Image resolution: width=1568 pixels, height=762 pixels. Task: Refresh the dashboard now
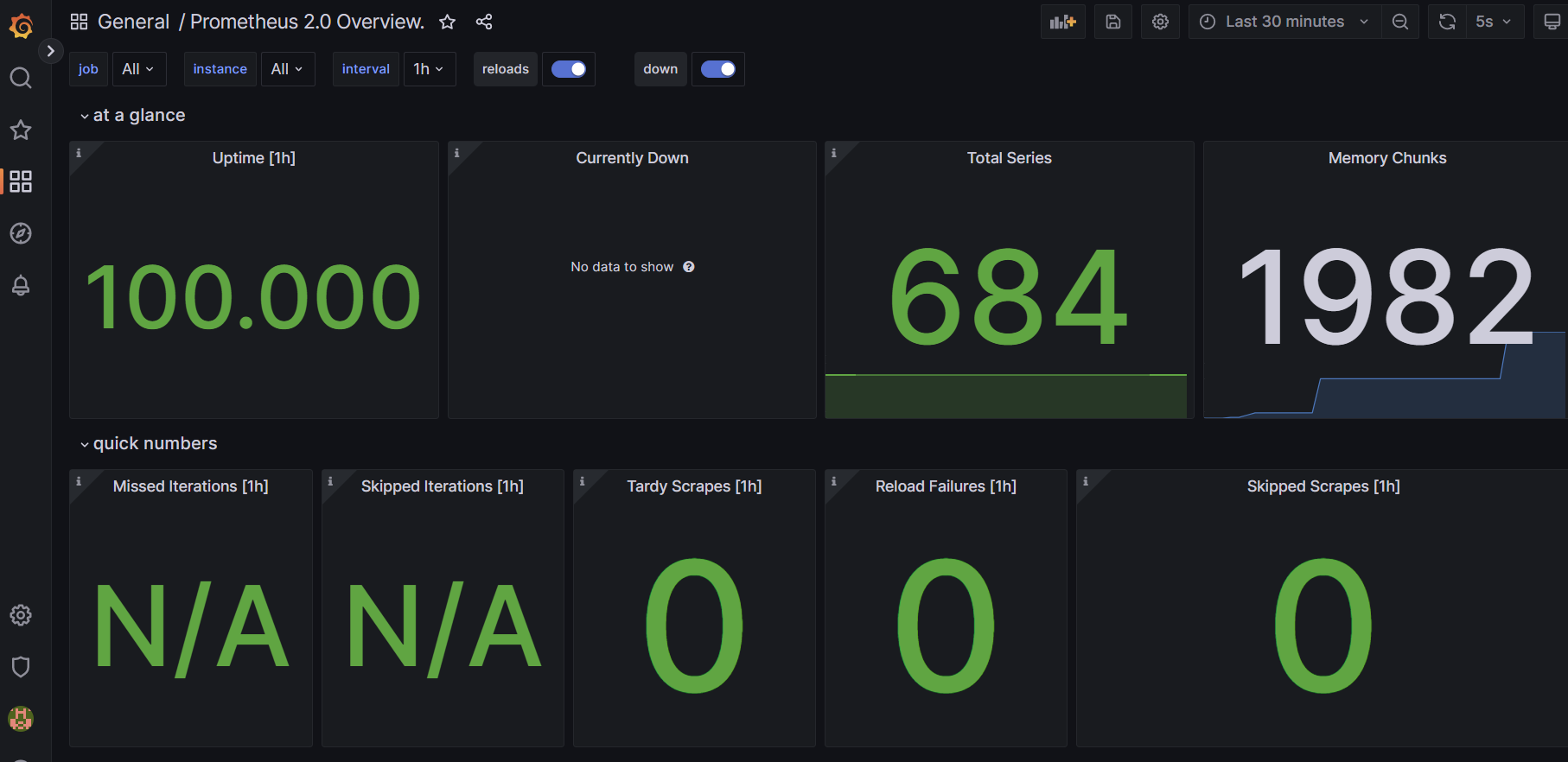[x=1448, y=22]
